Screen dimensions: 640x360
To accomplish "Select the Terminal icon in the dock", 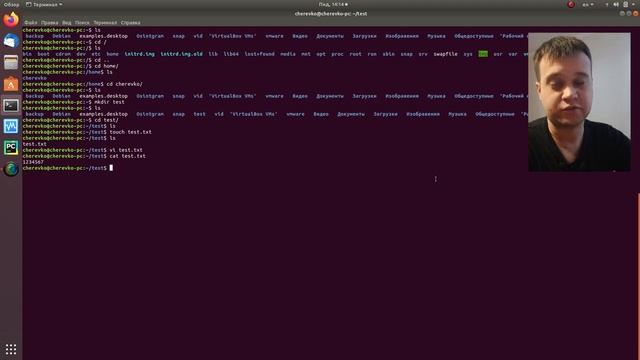I will [11, 105].
